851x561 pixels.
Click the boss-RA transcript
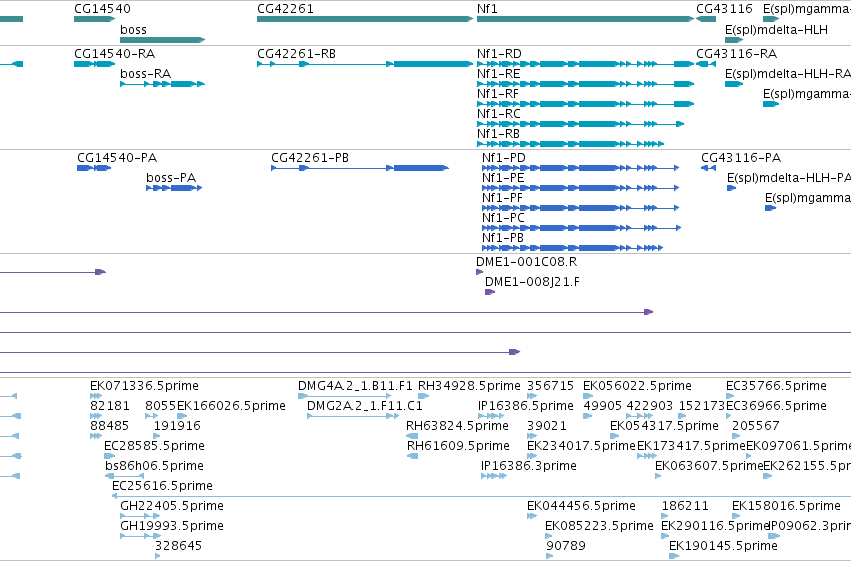tap(162, 84)
